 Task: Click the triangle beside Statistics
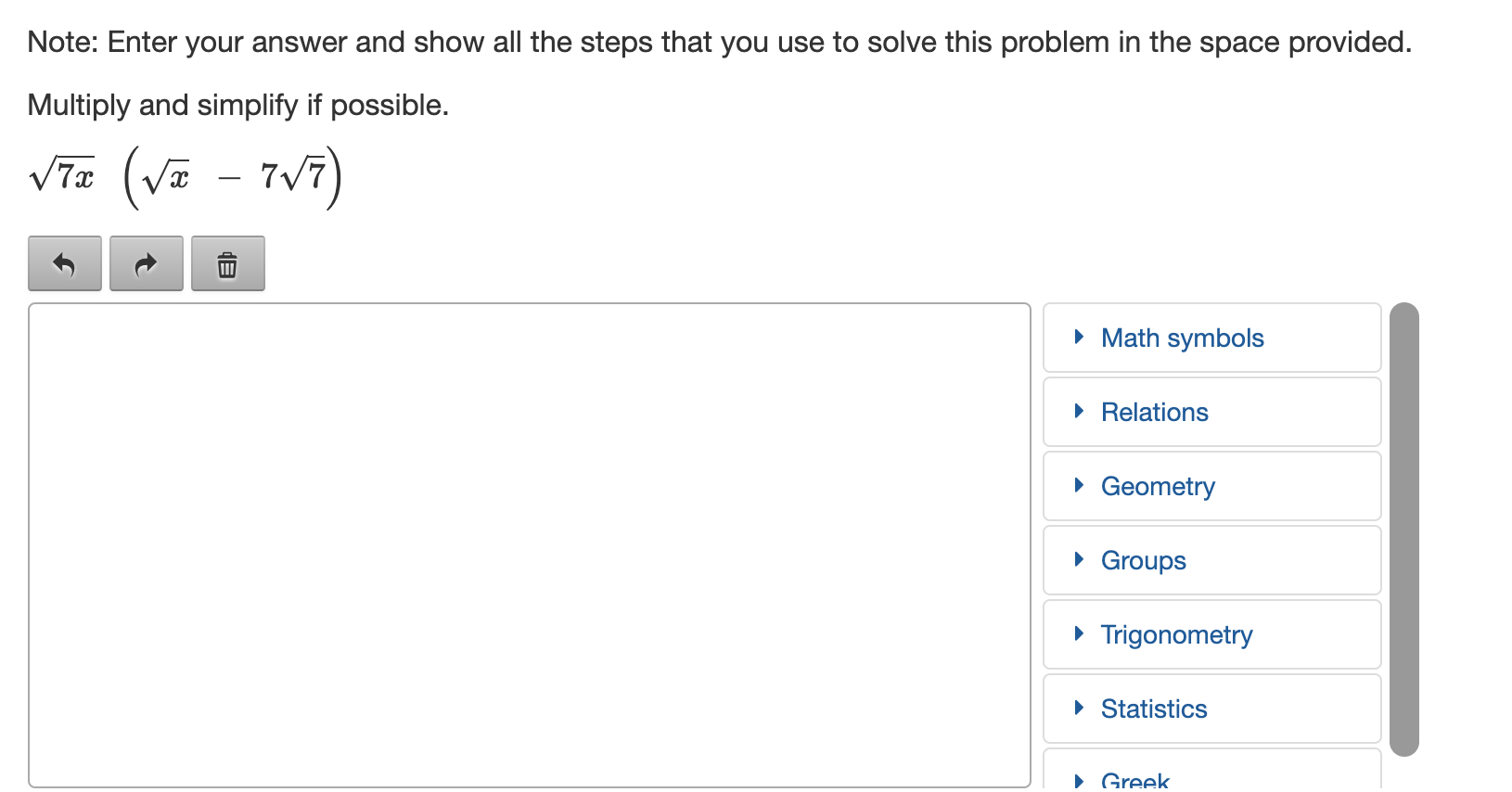coord(1079,708)
